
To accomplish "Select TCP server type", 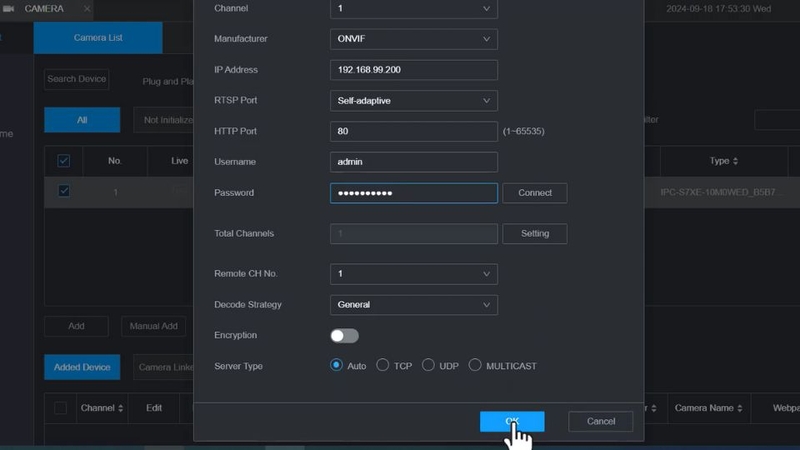I will (382, 365).
